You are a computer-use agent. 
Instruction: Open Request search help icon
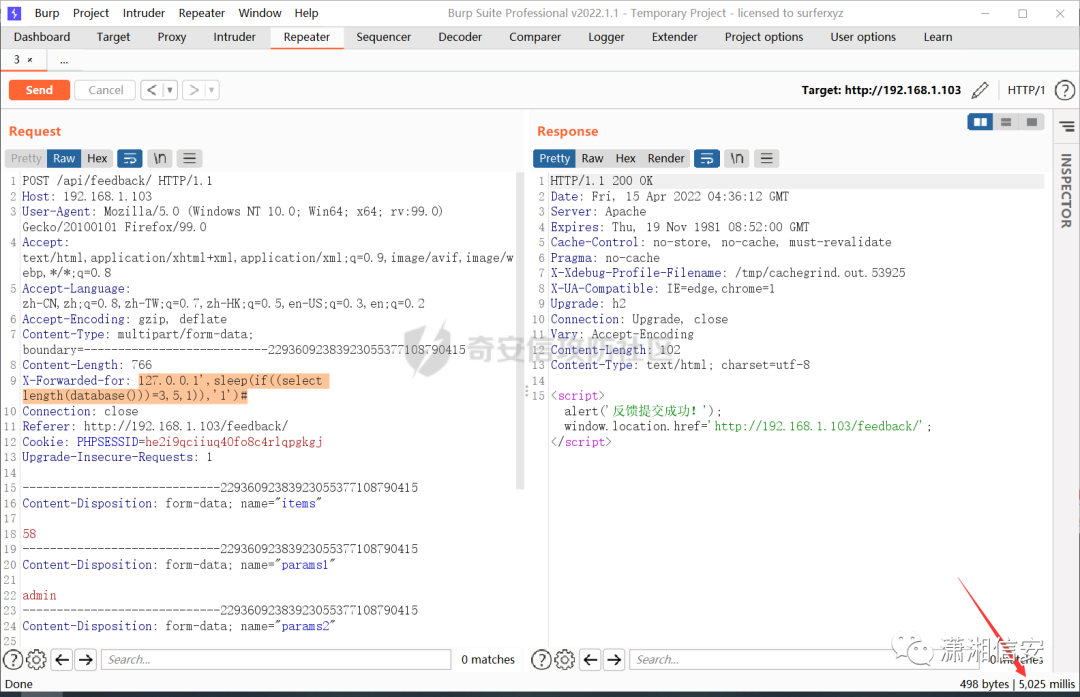tap(13, 659)
